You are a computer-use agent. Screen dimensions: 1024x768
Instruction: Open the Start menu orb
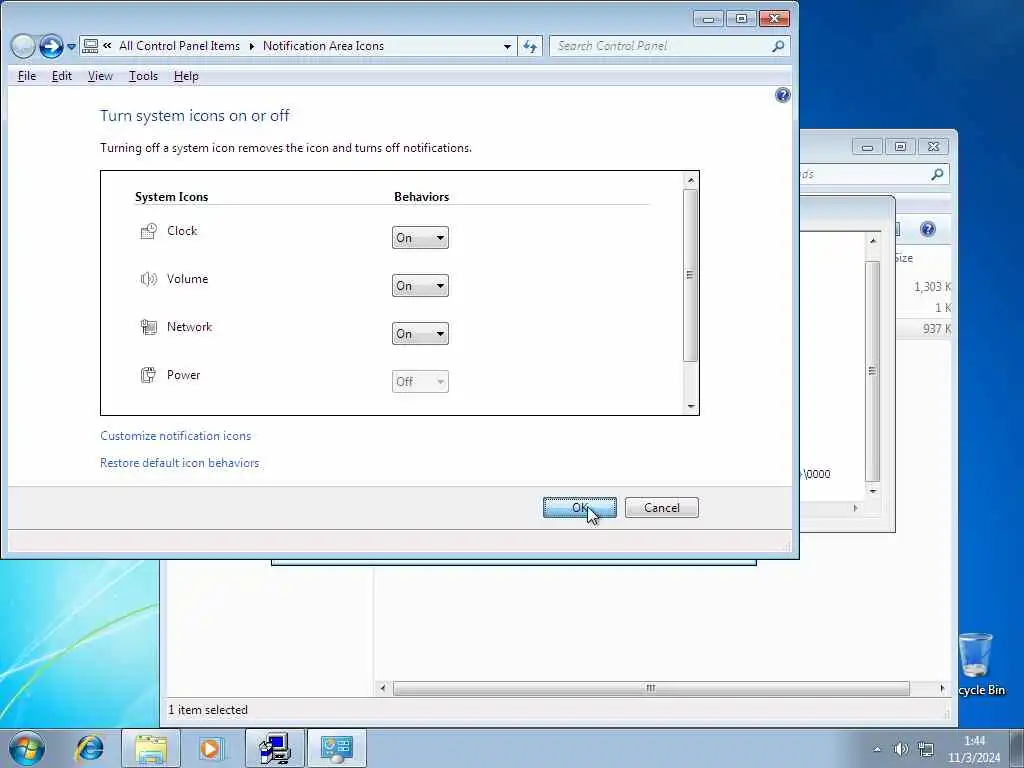click(27, 748)
